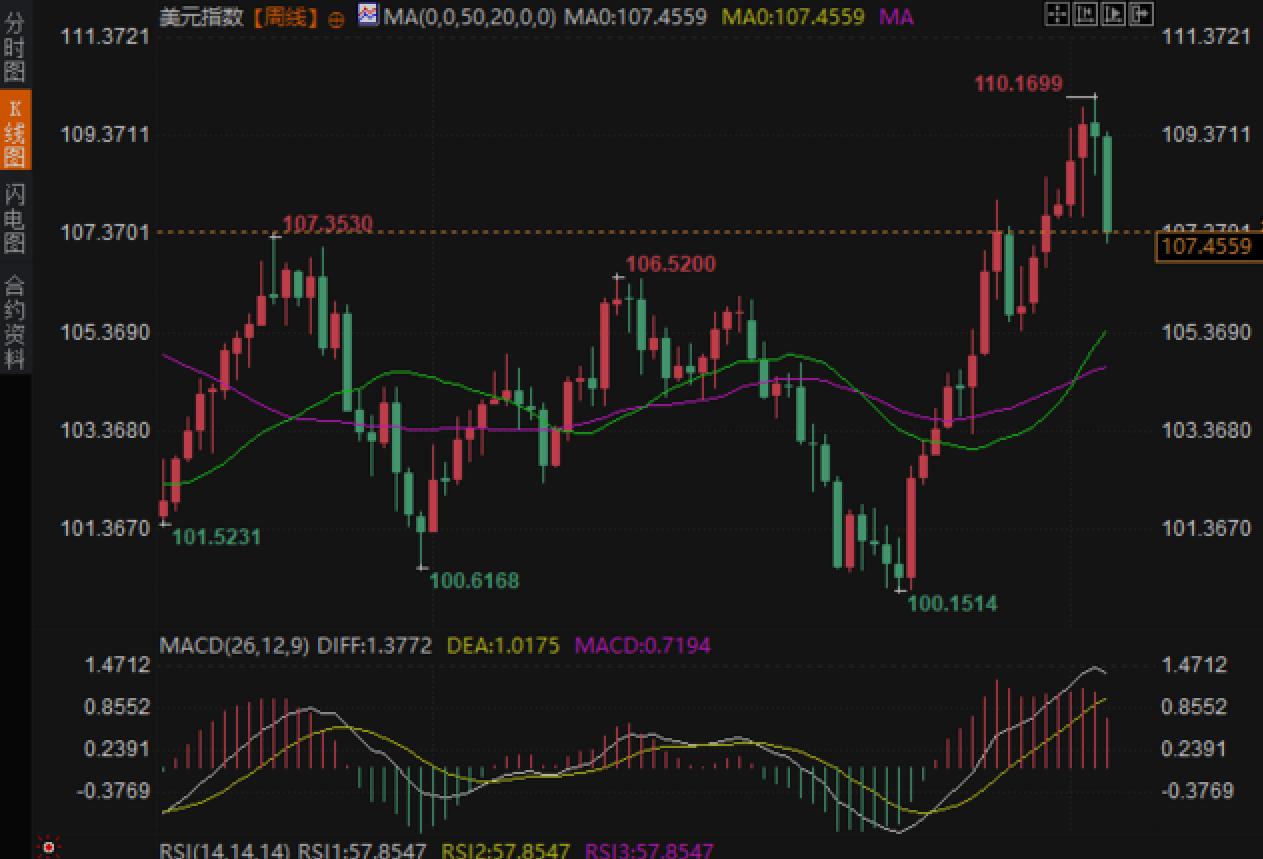The height and width of the screenshot is (859, 1263).
Task: Click the orange circle icon after 周线
Action: pos(336,18)
